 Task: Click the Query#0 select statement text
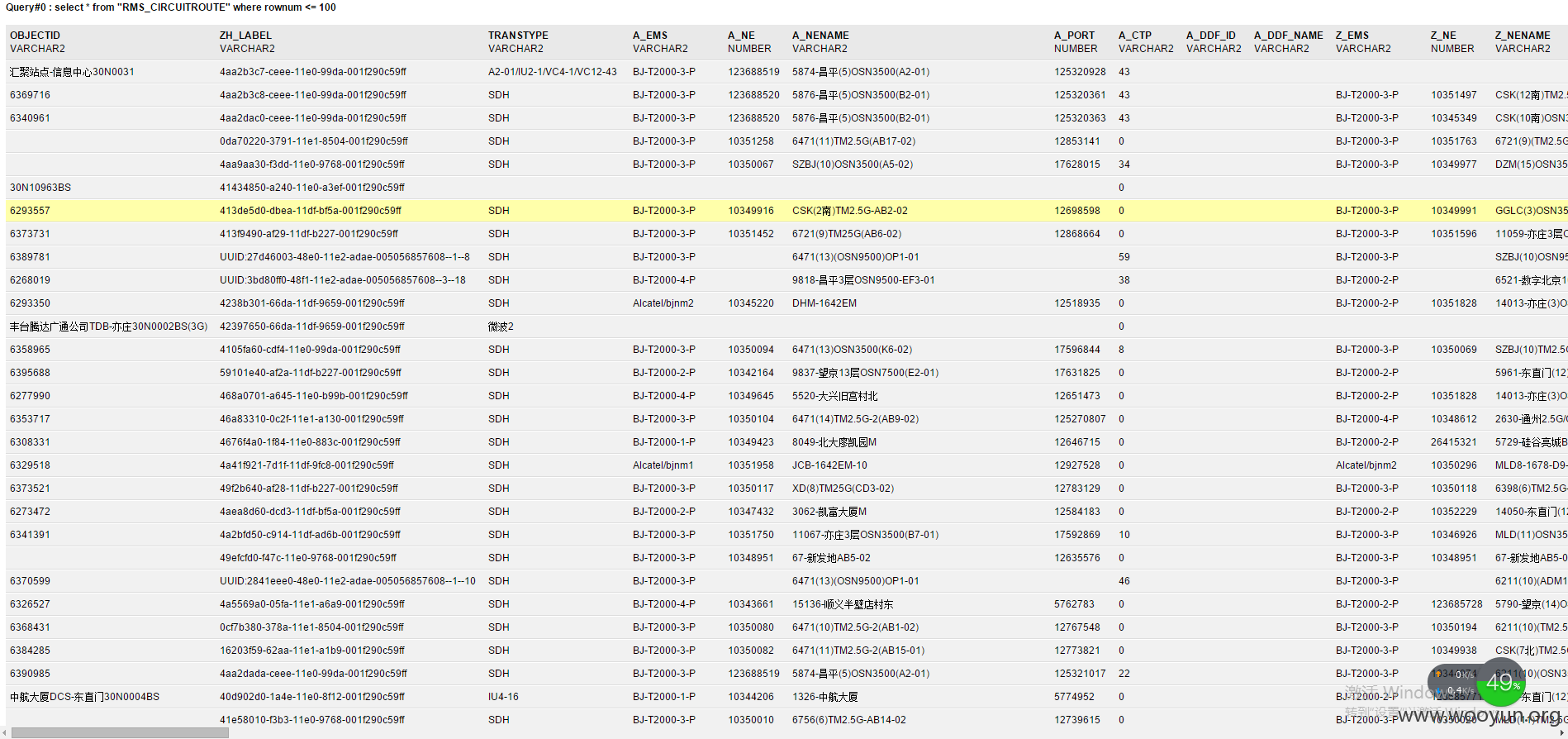pyautogui.click(x=171, y=7)
